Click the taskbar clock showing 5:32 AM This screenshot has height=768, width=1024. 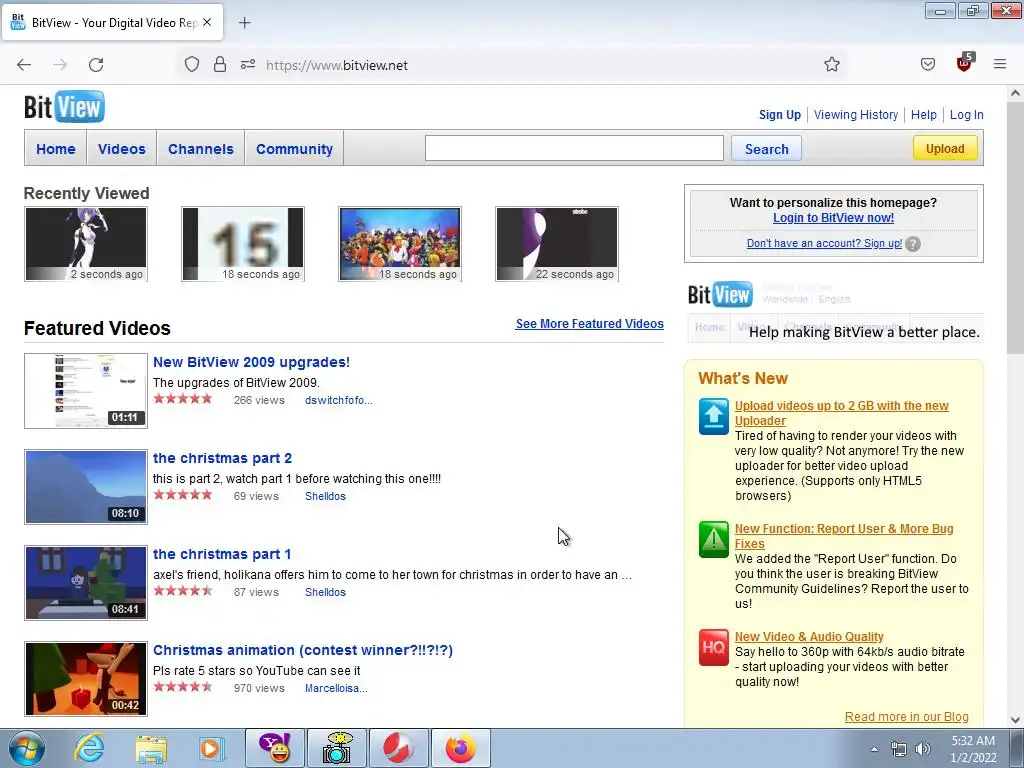coord(973,749)
